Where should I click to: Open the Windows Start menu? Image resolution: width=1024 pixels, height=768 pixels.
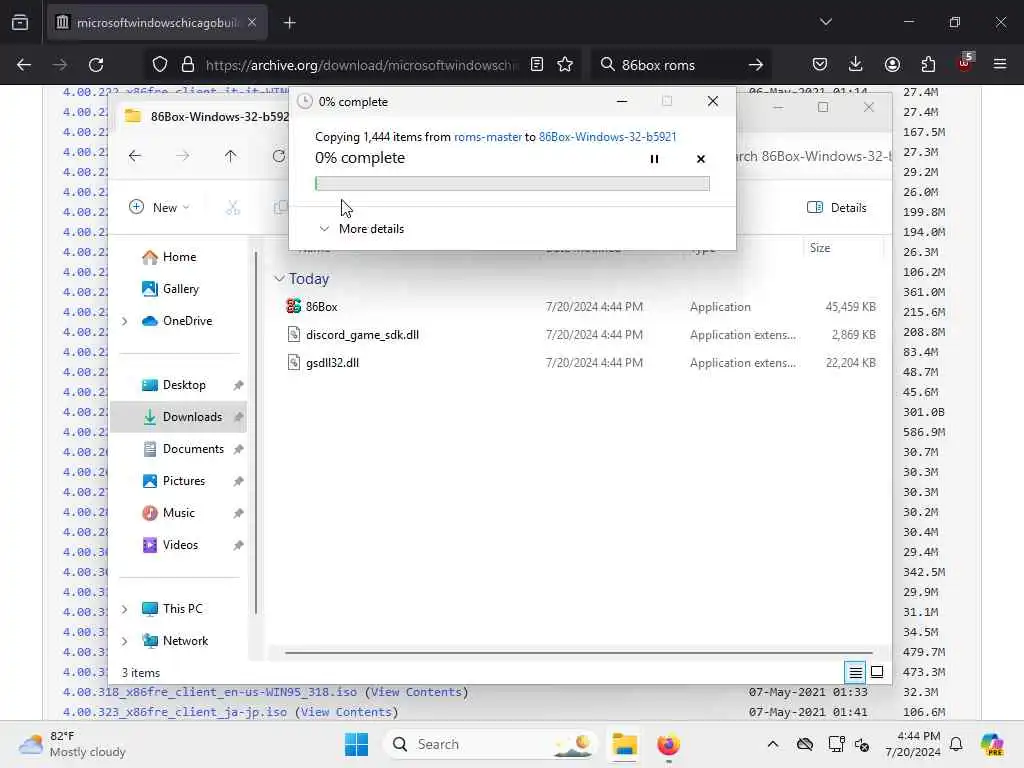click(356, 744)
